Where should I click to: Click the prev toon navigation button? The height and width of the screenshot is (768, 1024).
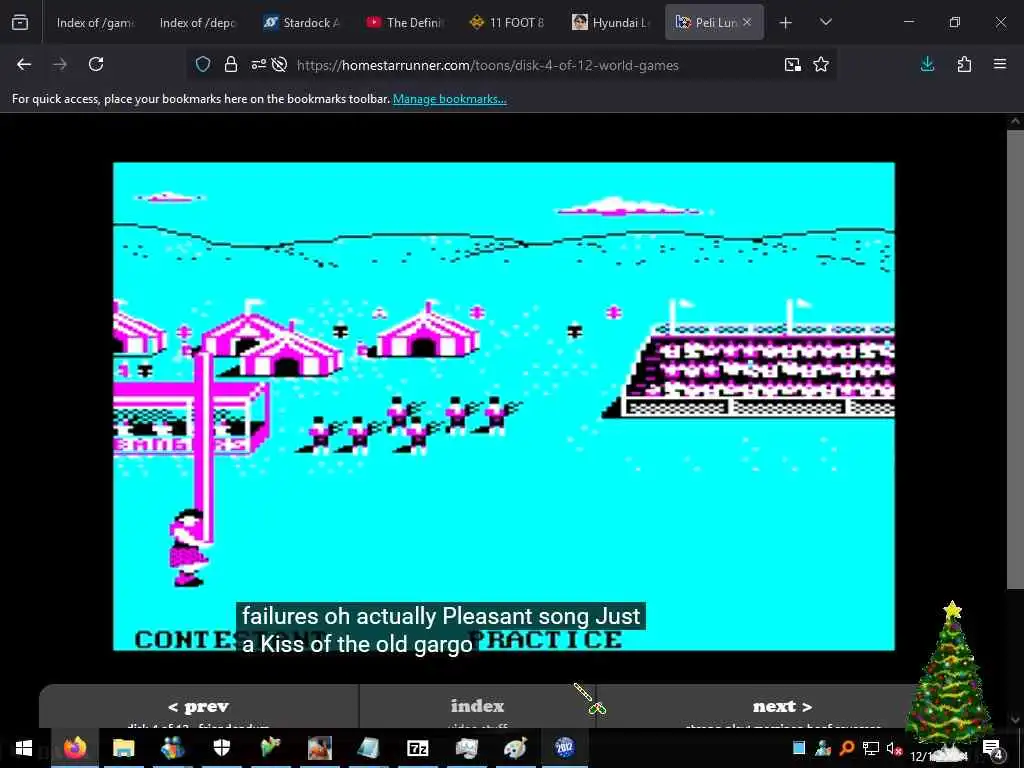point(199,707)
